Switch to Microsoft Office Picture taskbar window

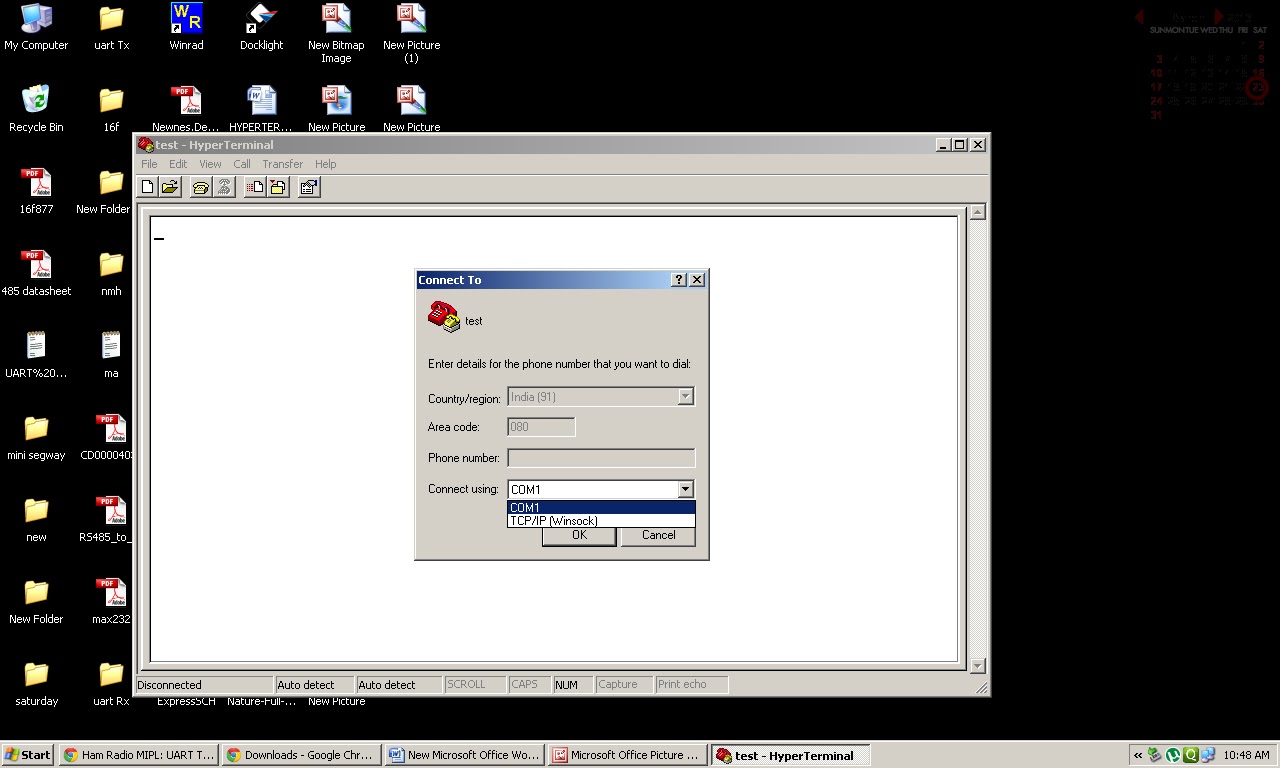[x=627, y=755]
